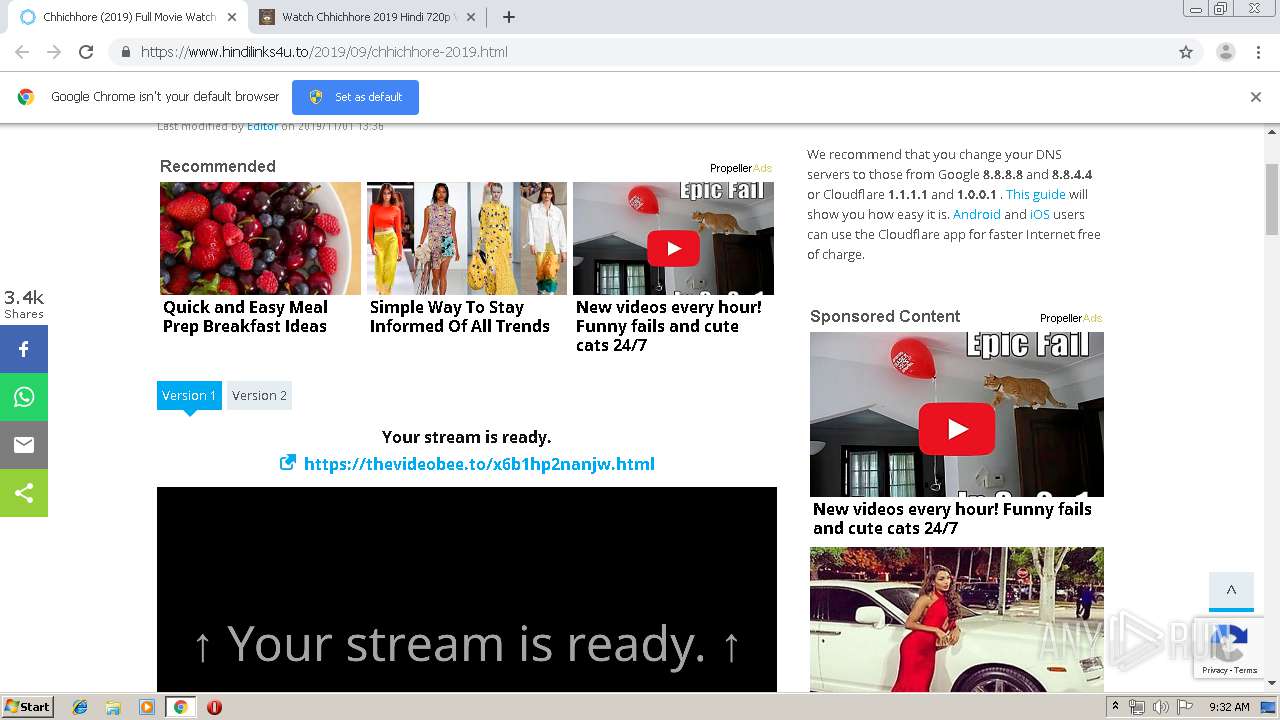Open the sponsored 'Funny fails and cute cats' caption

pos(952,518)
